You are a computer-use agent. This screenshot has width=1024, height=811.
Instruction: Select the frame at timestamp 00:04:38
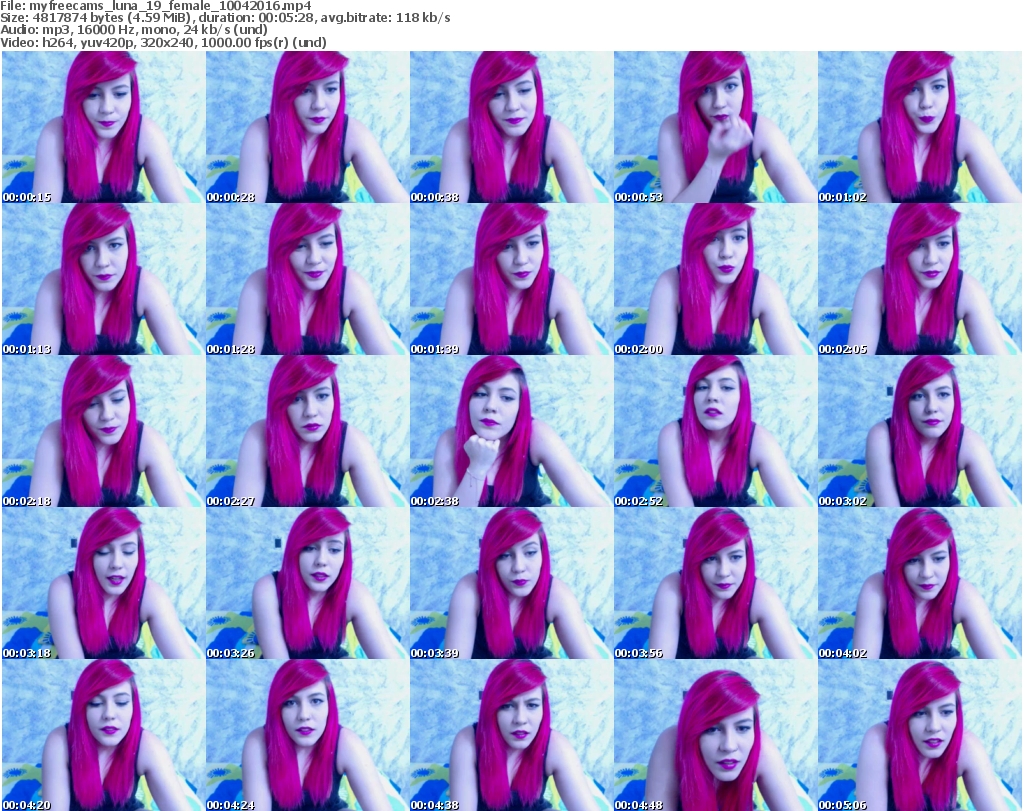511,735
